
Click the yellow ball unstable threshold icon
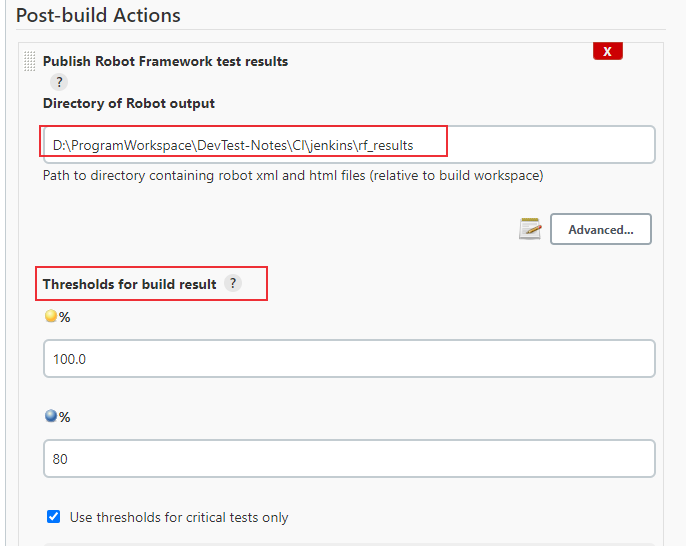[x=51, y=316]
